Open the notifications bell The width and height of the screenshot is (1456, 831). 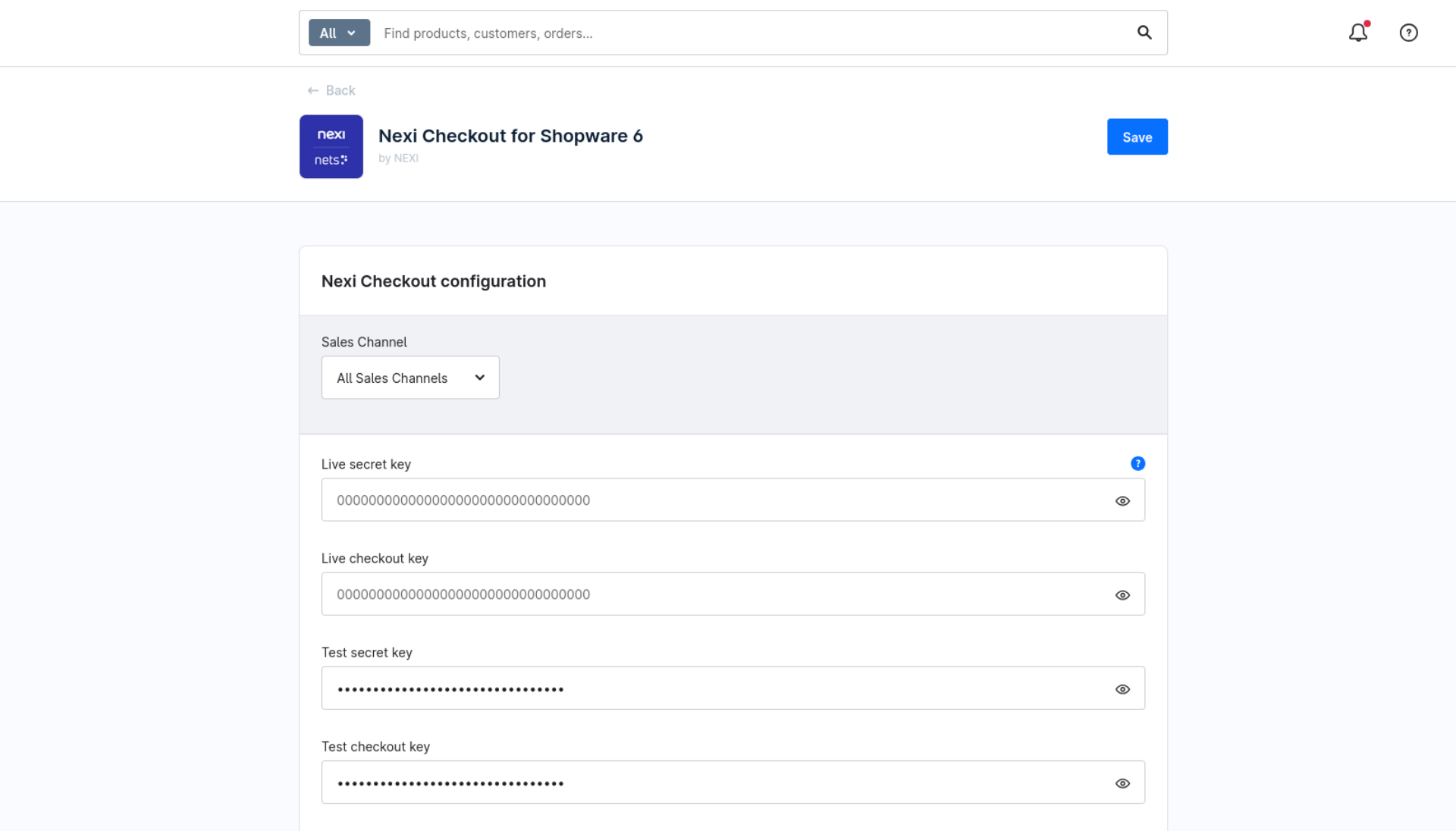(1358, 33)
